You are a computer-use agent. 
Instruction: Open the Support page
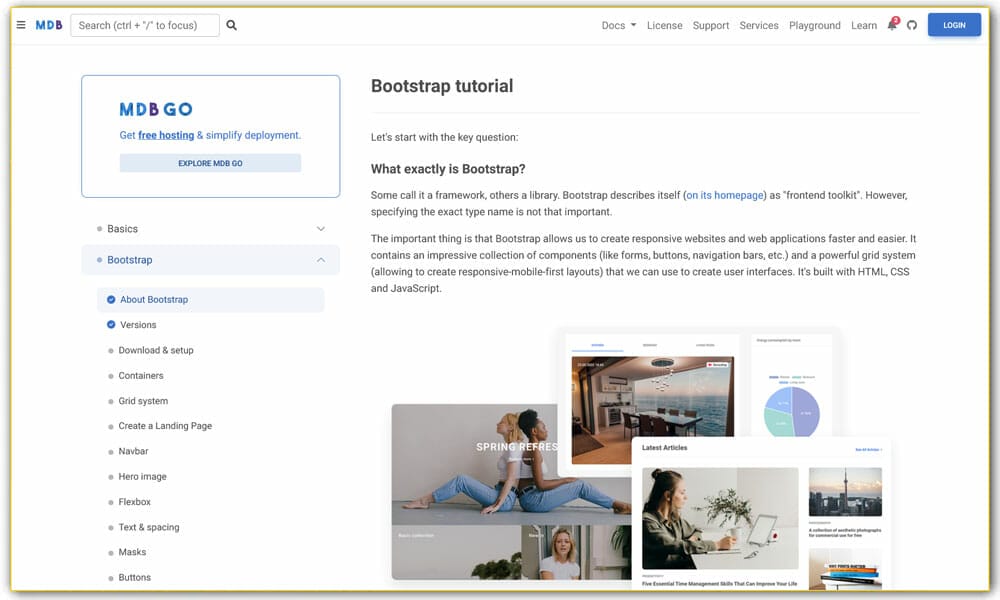coord(710,26)
